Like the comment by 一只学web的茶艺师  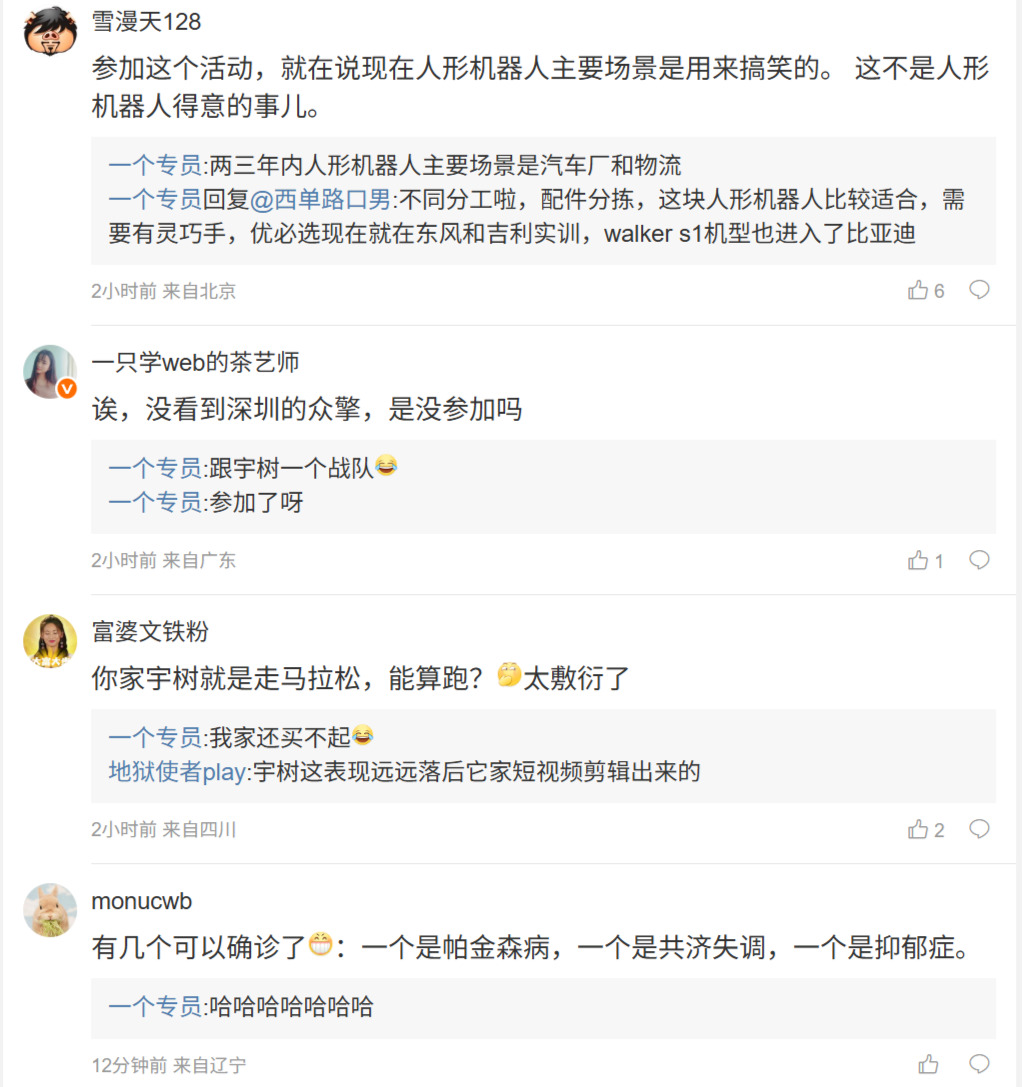pos(918,560)
